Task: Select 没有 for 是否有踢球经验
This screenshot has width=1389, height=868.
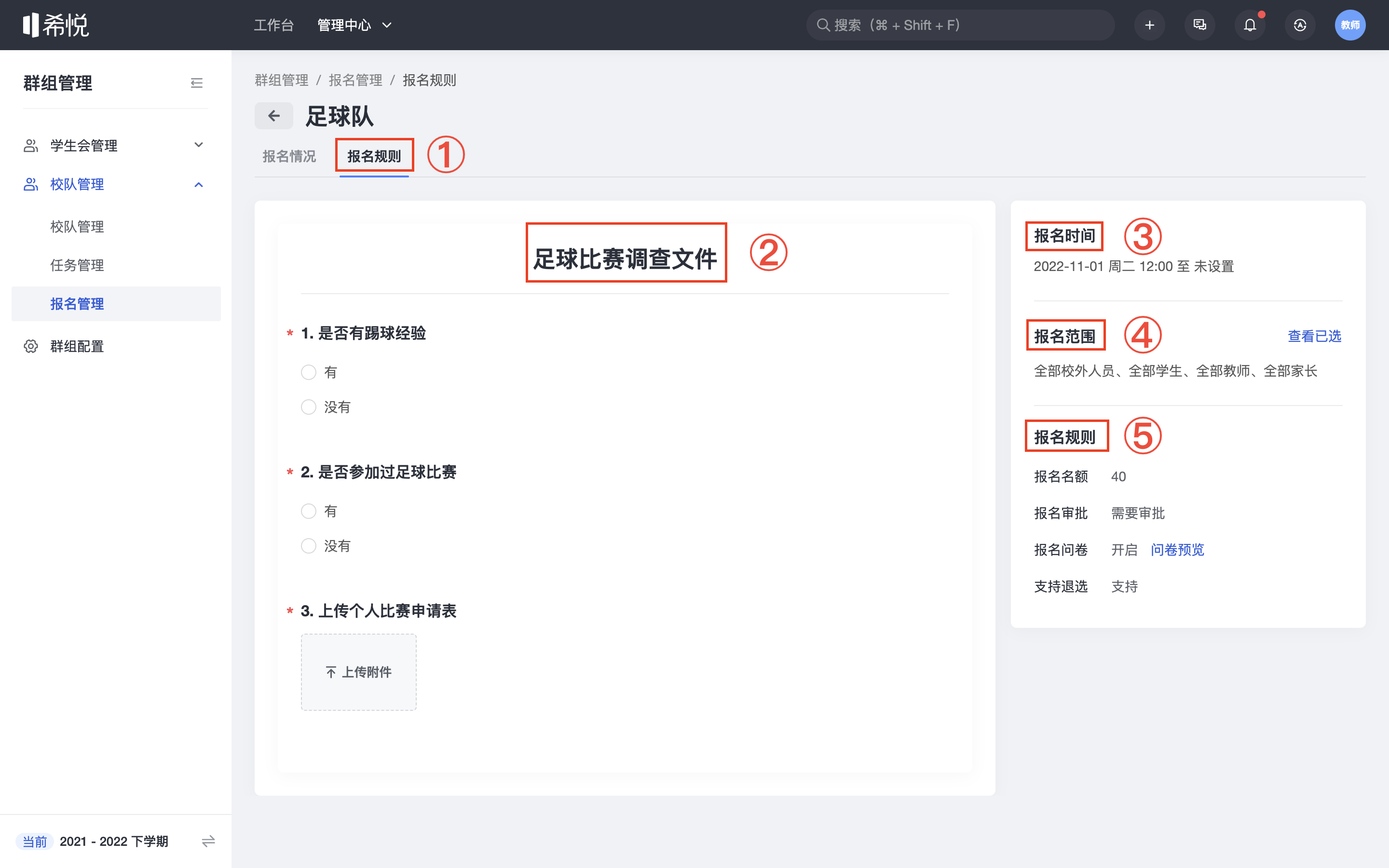Action: click(x=309, y=407)
